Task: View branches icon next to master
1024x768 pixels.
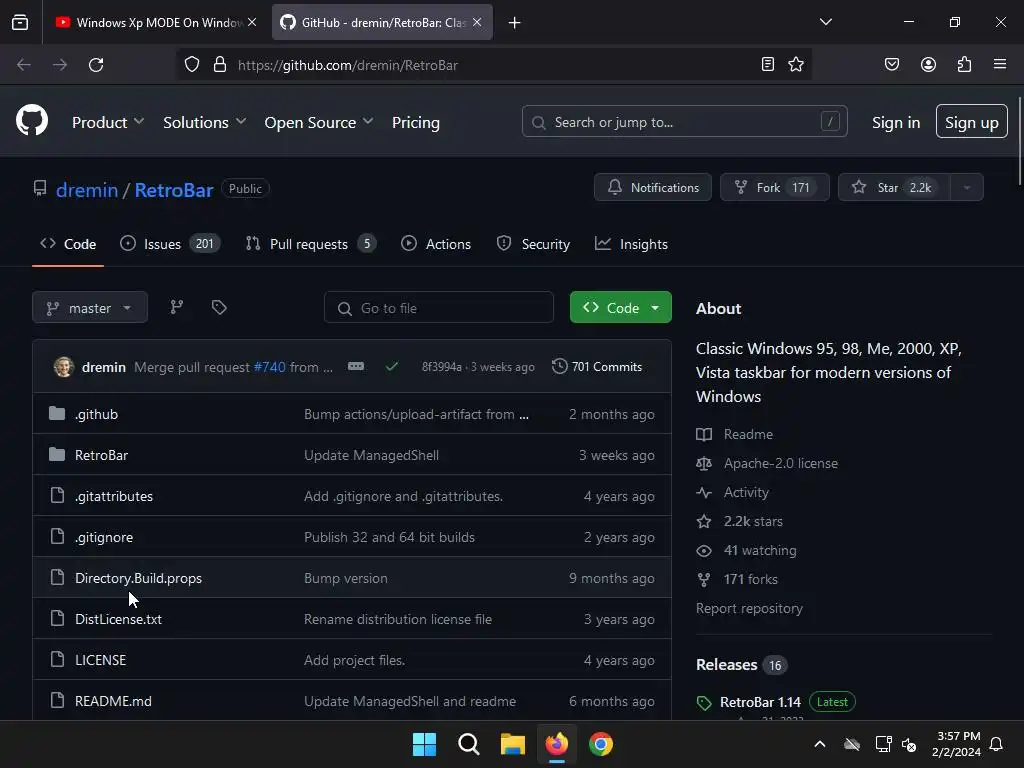Action: (x=176, y=307)
